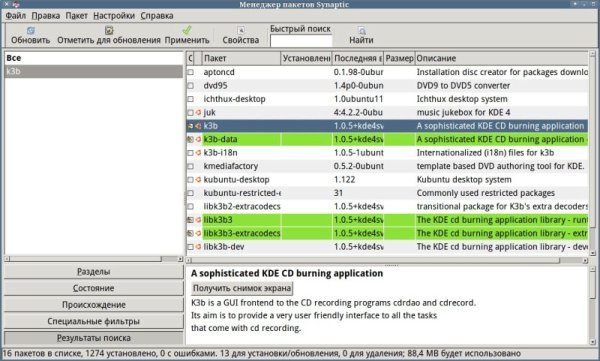The height and width of the screenshot is (361, 600).
Task: Click the Обновить reload icon
Action: click(31, 30)
